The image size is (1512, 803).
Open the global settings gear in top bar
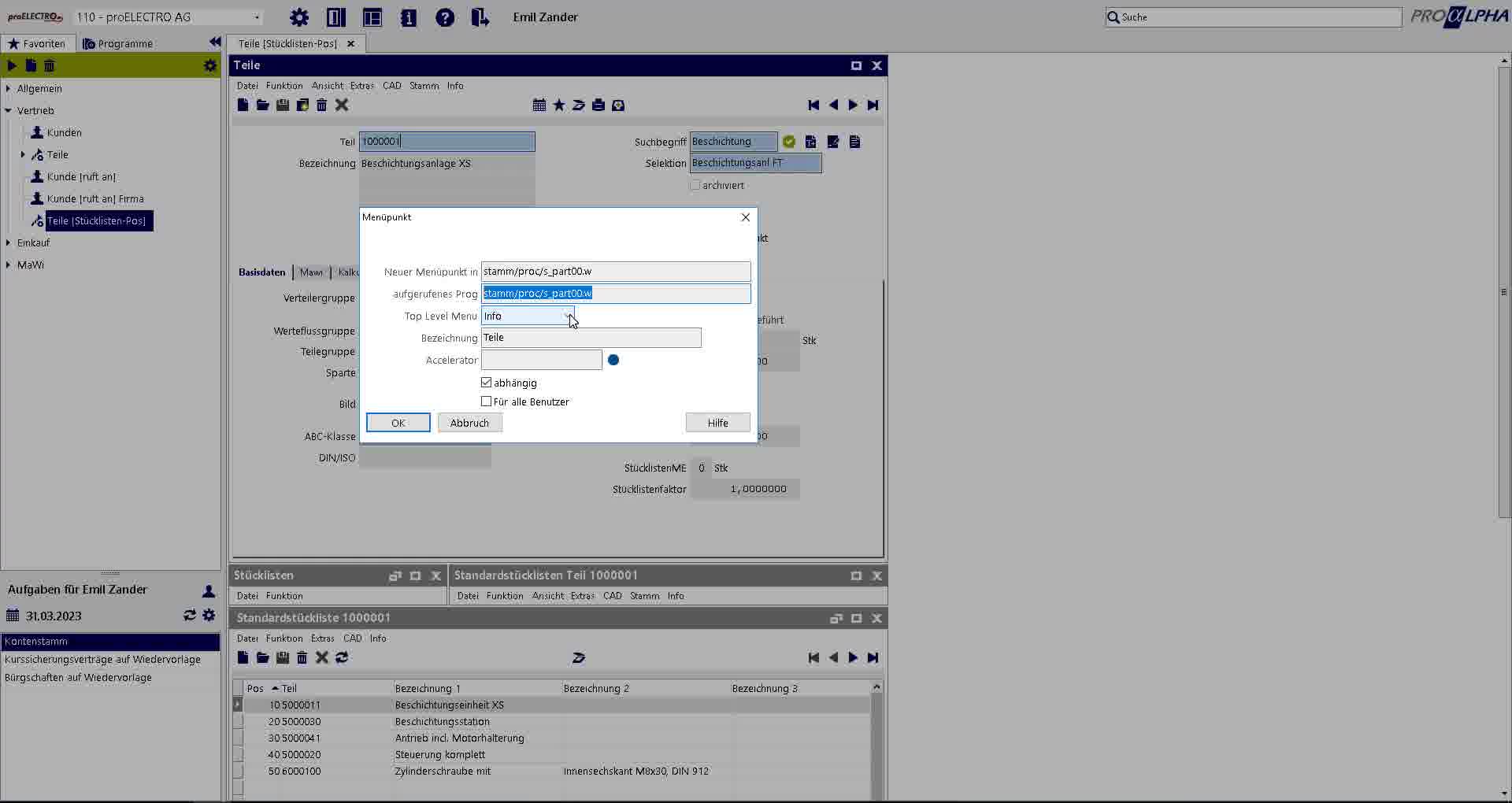pos(299,17)
